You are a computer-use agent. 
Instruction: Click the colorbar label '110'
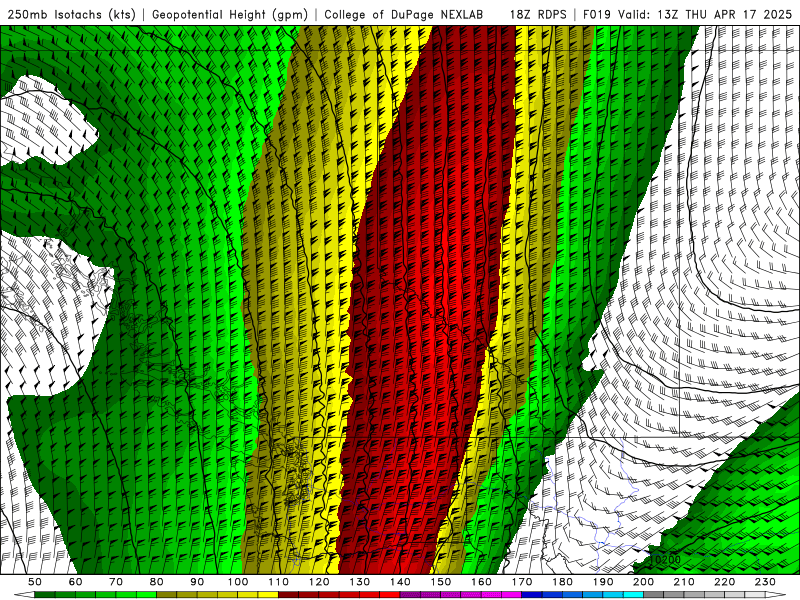[279, 582]
